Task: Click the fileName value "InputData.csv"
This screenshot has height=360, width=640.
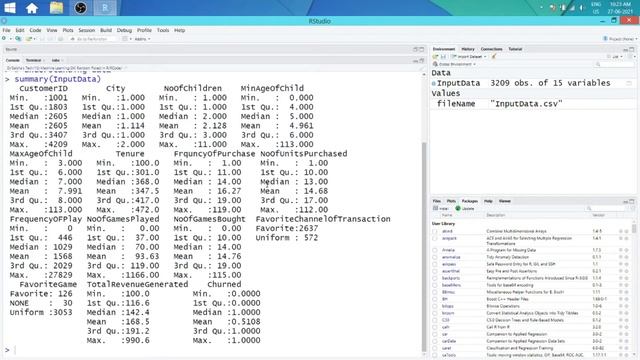Action: (x=526, y=104)
